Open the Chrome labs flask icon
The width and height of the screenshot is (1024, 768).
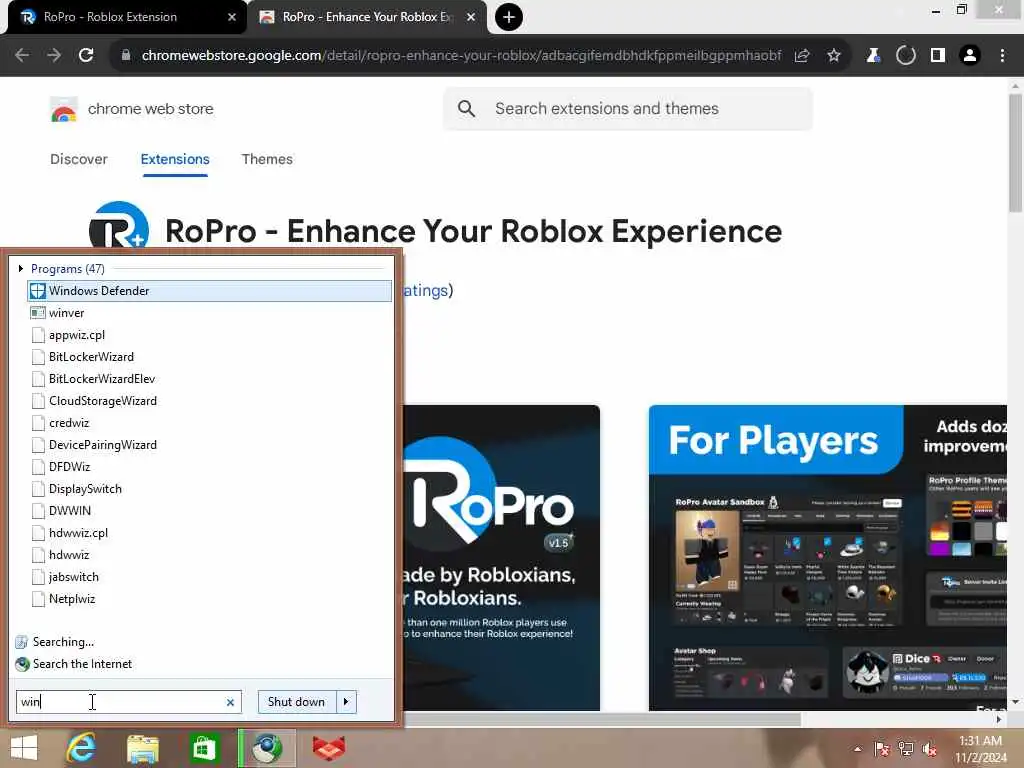[873, 56]
